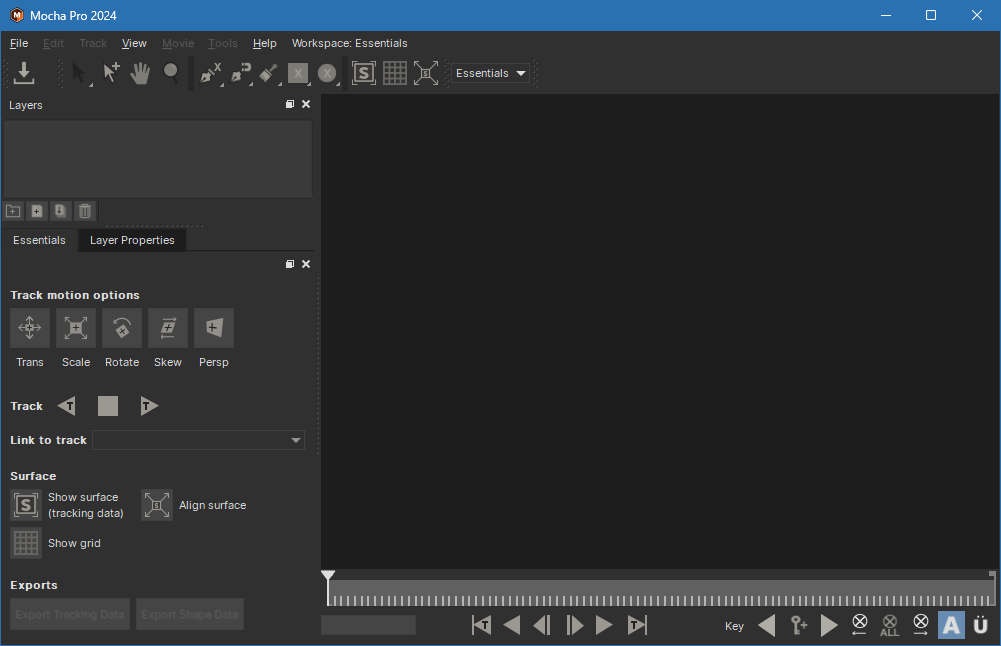Float the Essentials properties panel

point(290,264)
